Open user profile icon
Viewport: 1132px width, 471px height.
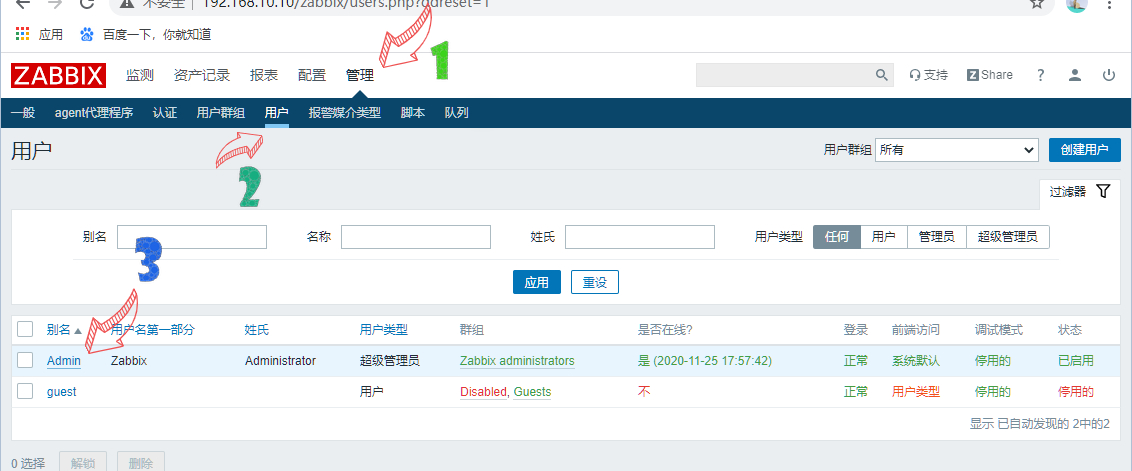click(x=1075, y=75)
